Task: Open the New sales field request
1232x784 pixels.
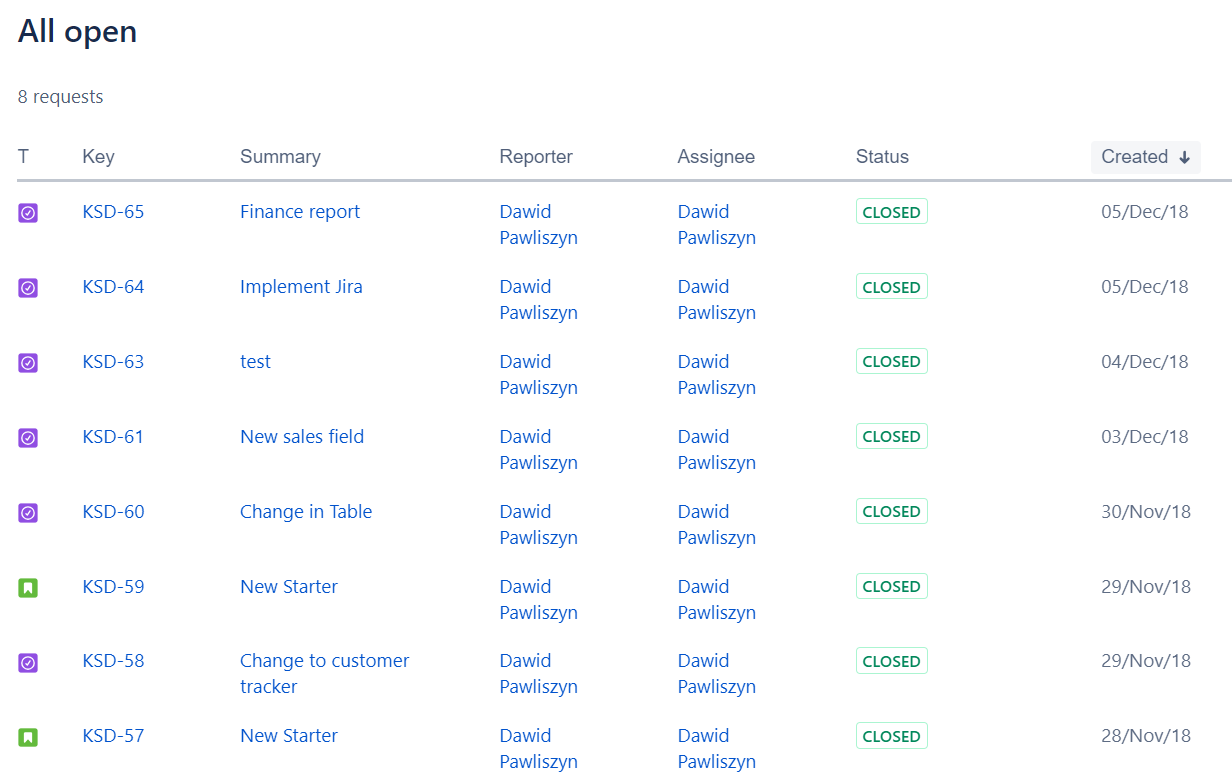Action: pyautogui.click(x=302, y=437)
